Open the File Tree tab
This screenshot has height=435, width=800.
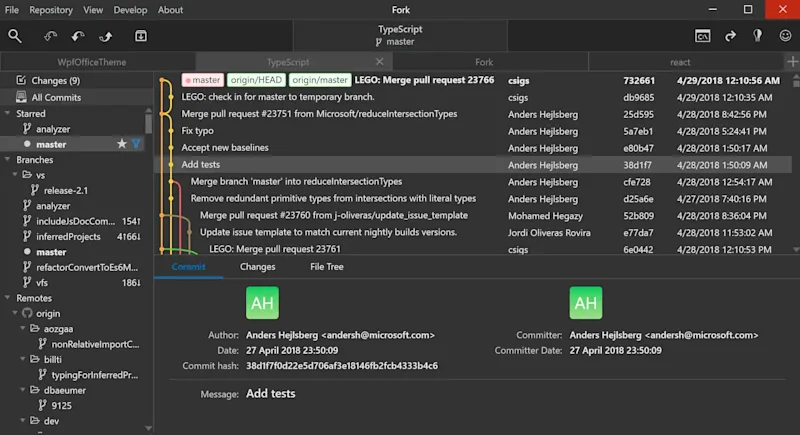click(x=327, y=267)
